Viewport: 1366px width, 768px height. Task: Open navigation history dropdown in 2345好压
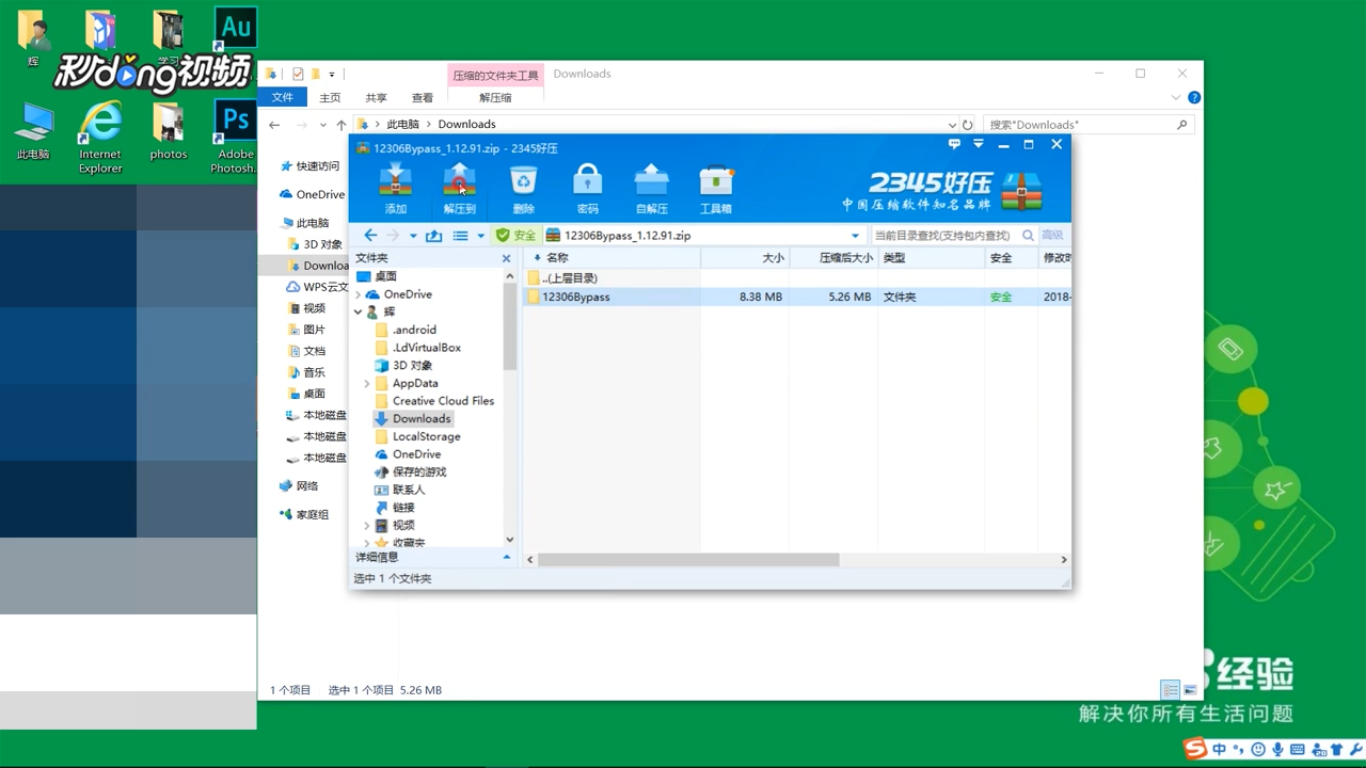coord(413,236)
